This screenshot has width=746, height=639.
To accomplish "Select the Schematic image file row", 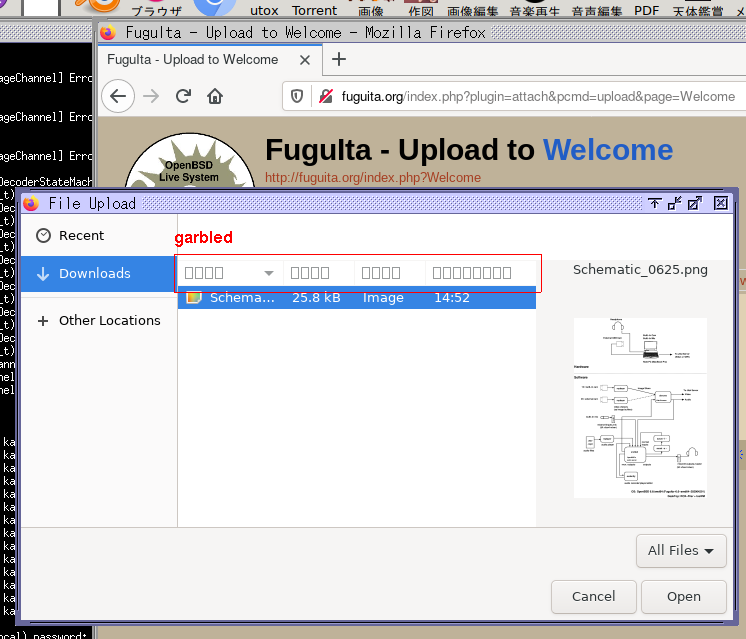I will point(356,297).
